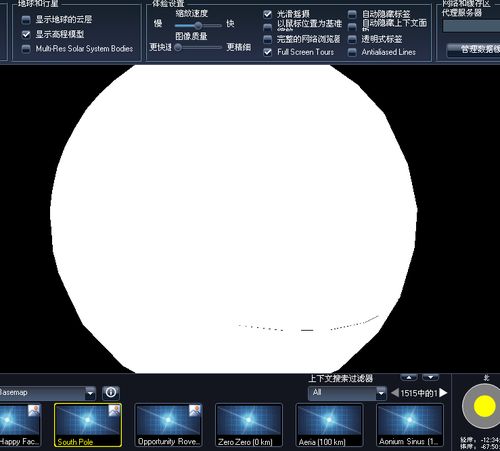Click the 1515中的1 page counter text
The width and height of the screenshot is (500, 451).
pyautogui.click(x=419, y=393)
